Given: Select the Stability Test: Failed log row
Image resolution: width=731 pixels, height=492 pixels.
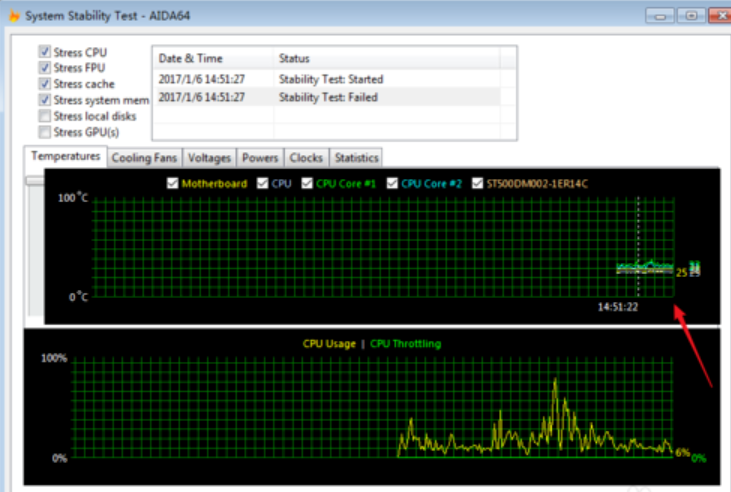Looking at the screenshot, I should click(330, 97).
